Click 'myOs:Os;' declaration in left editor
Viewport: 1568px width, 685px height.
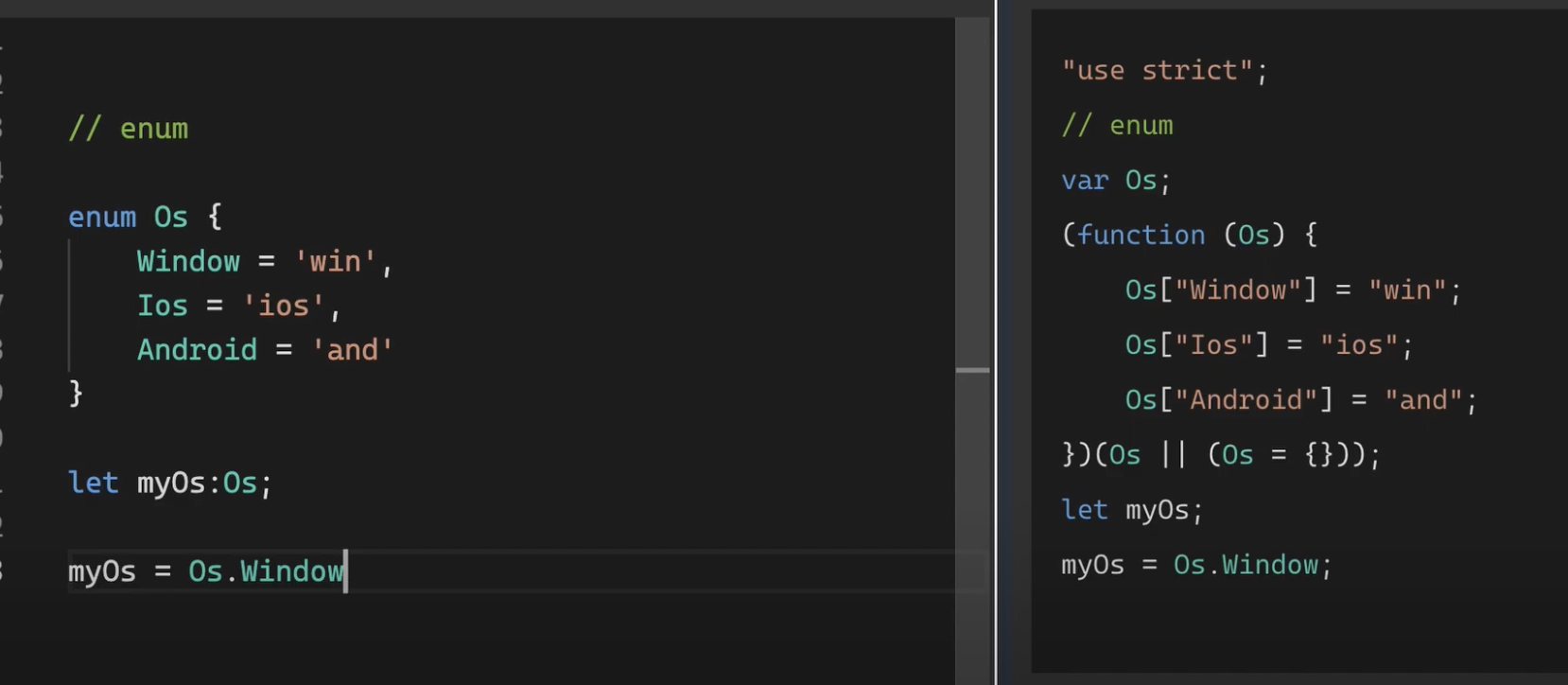(205, 483)
